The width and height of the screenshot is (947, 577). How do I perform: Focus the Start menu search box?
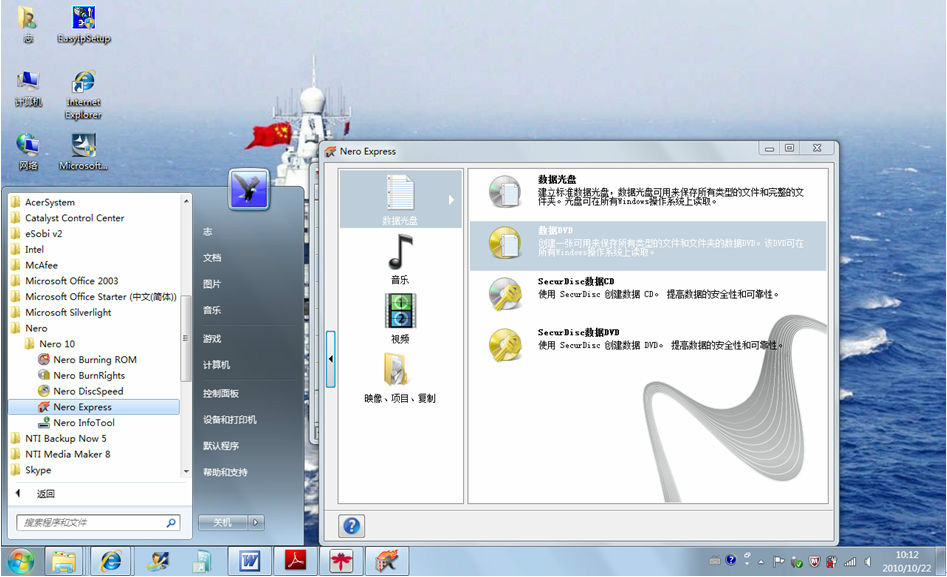point(98,523)
